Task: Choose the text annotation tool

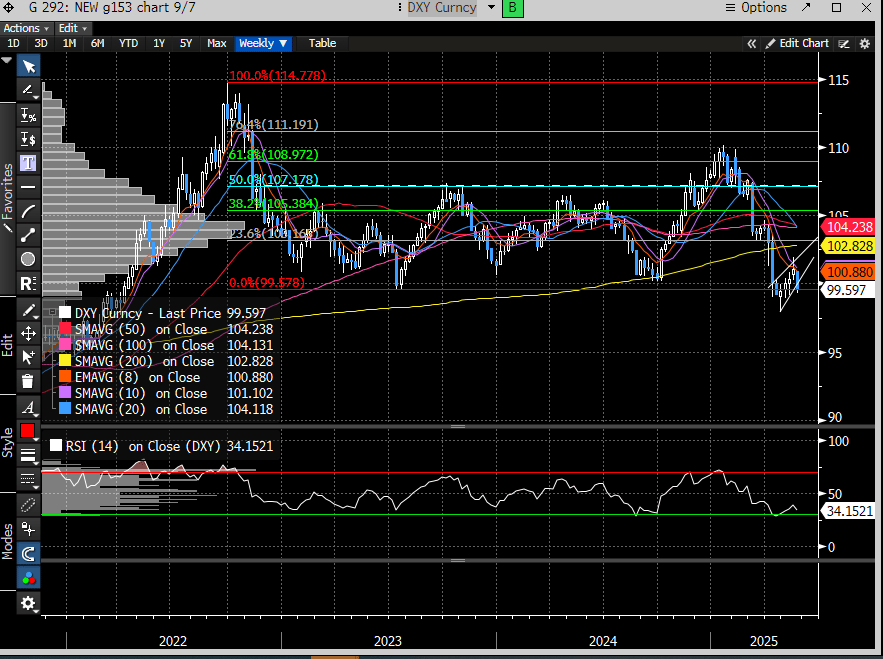Action: pyautogui.click(x=28, y=163)
